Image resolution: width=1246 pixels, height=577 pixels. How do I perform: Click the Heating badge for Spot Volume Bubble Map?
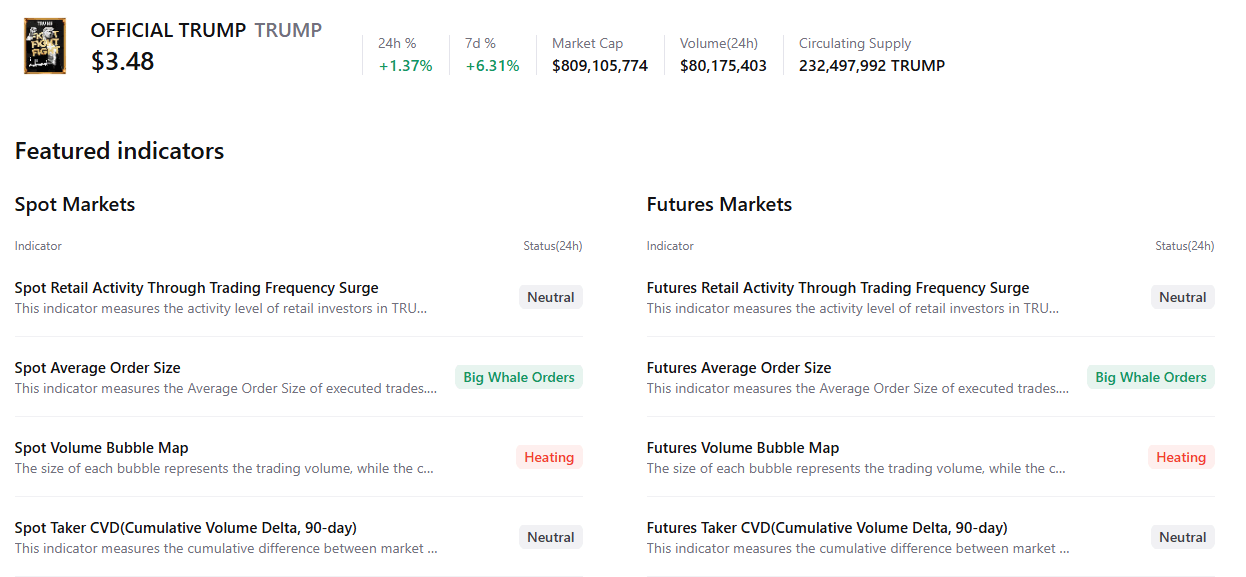pos(549,457)
